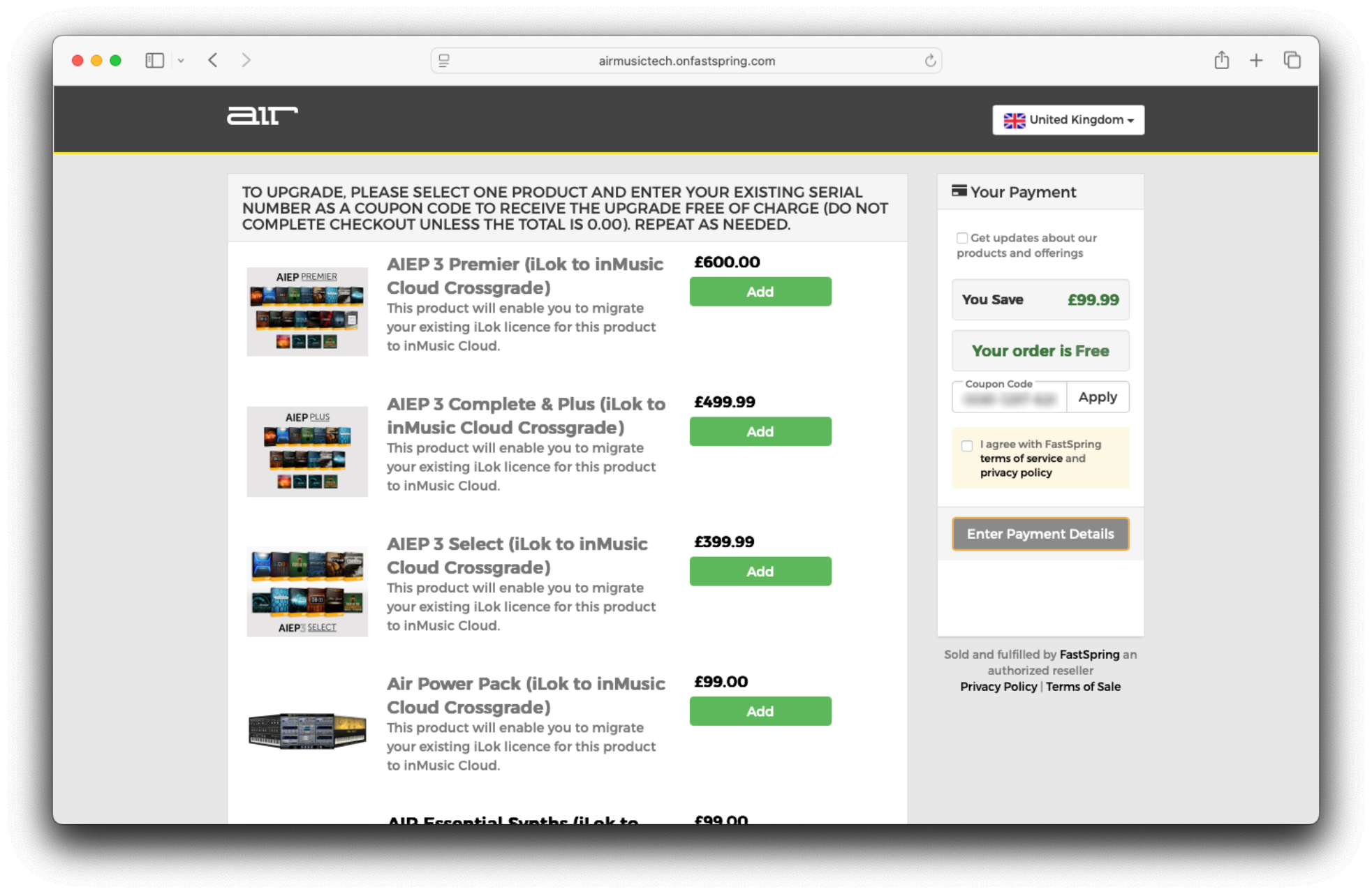1372x894 pixels.
Task: Maximize the Safari window
Action: click(115, 61)
